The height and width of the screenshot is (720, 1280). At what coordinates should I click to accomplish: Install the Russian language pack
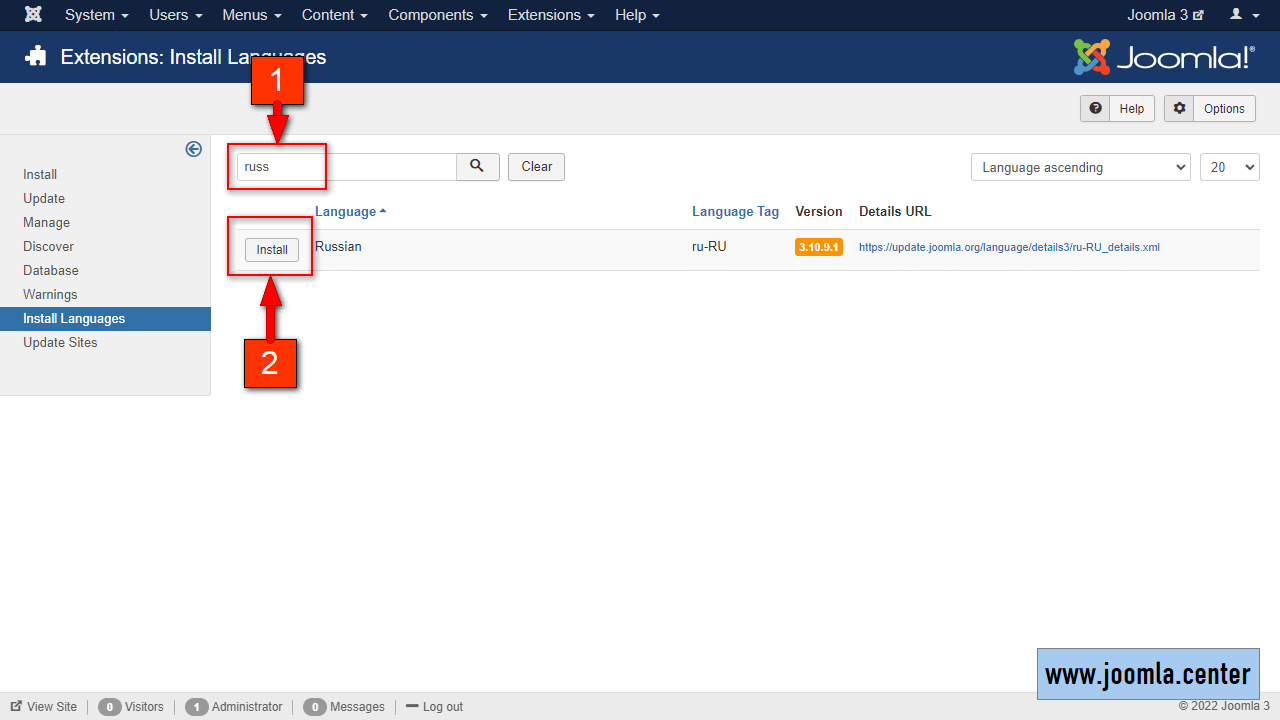point(272,250)
